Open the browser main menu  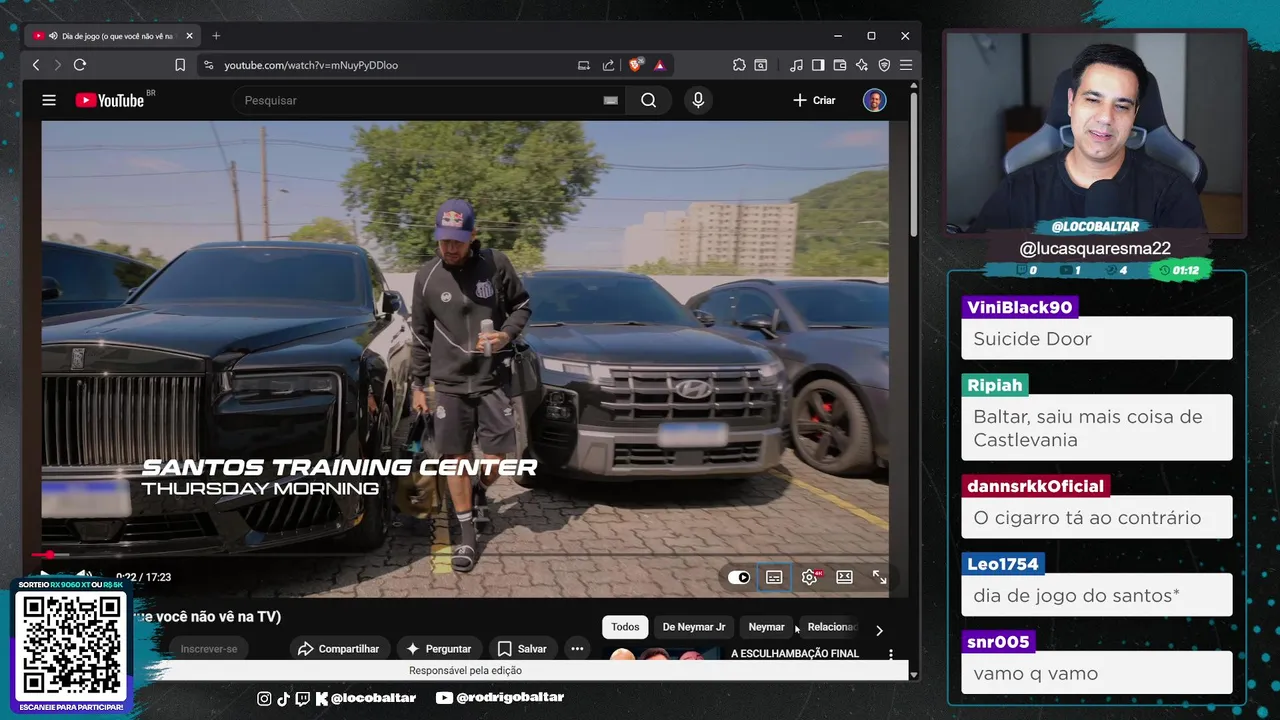906,65
